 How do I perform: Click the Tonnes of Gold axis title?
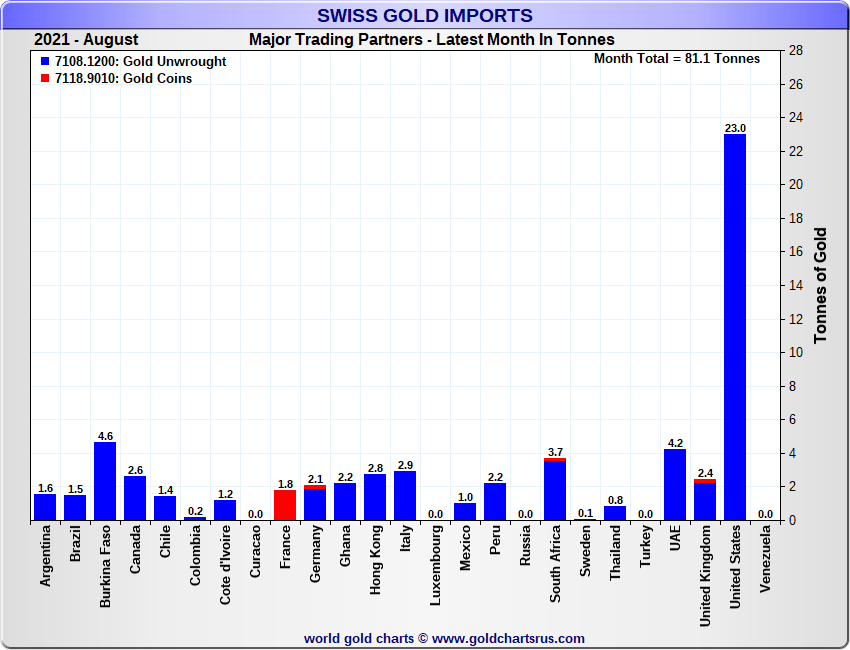pyautogui.click(x=820, y=285)
